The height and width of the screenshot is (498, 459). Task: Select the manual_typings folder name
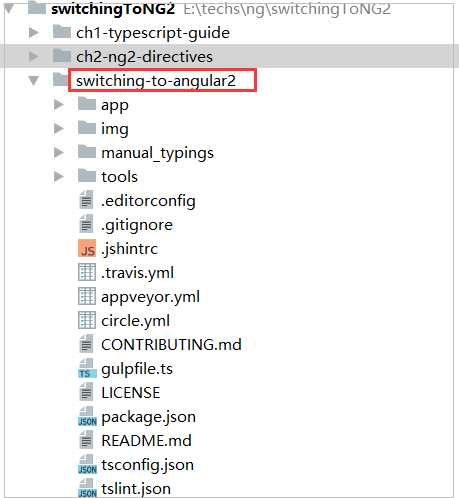click(157, 153)
